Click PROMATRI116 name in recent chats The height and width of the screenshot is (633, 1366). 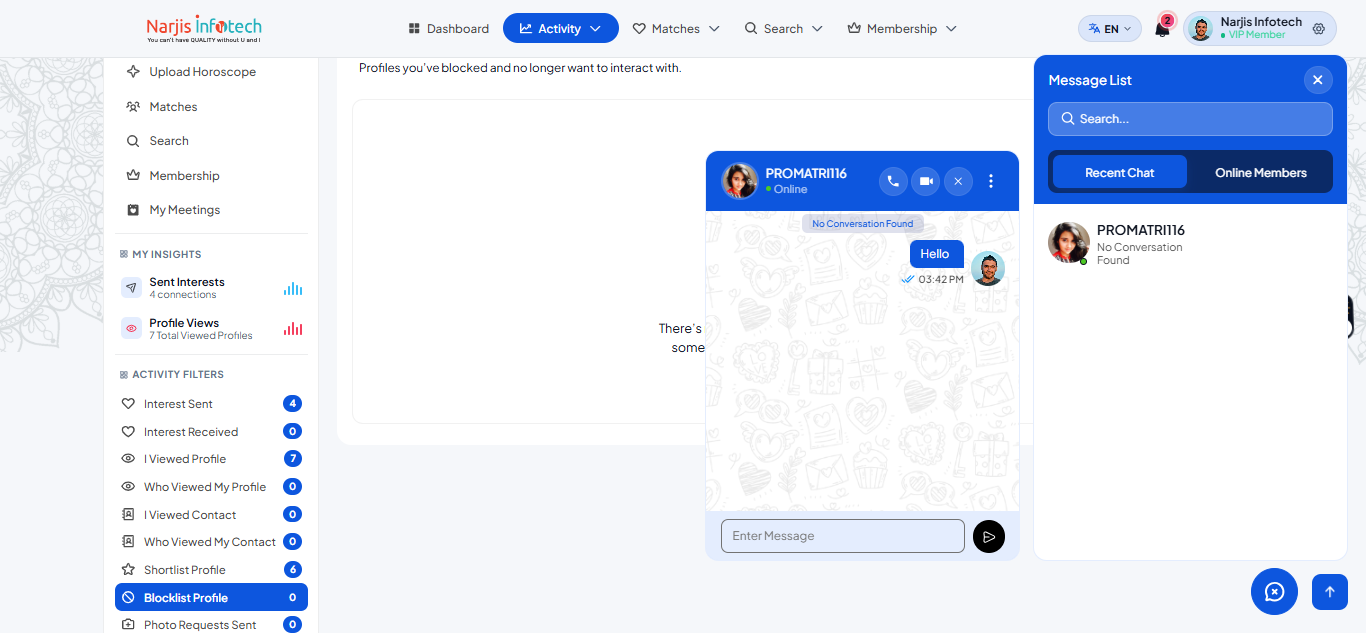pyautogui.click(x=1141, y=230)
